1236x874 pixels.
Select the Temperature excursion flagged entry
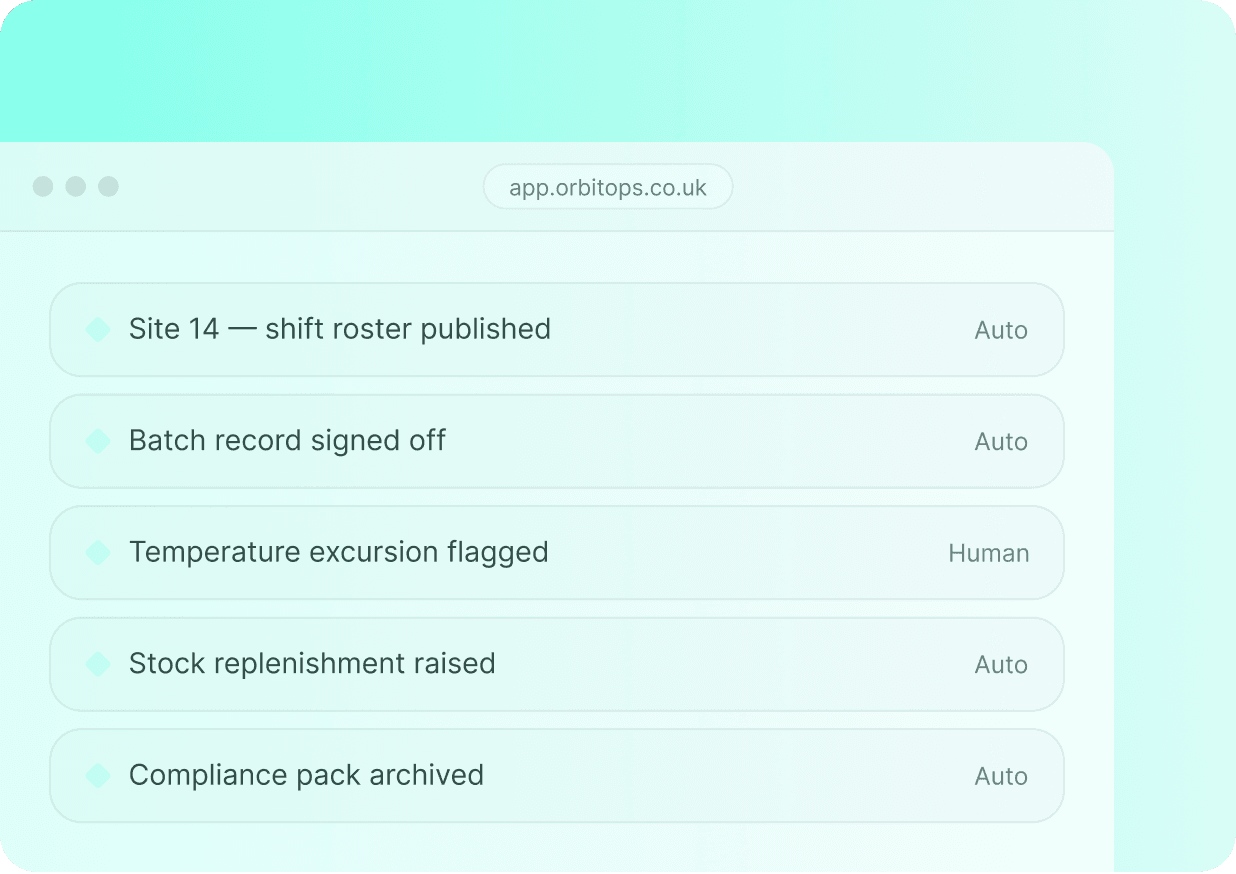pos(557,553)
